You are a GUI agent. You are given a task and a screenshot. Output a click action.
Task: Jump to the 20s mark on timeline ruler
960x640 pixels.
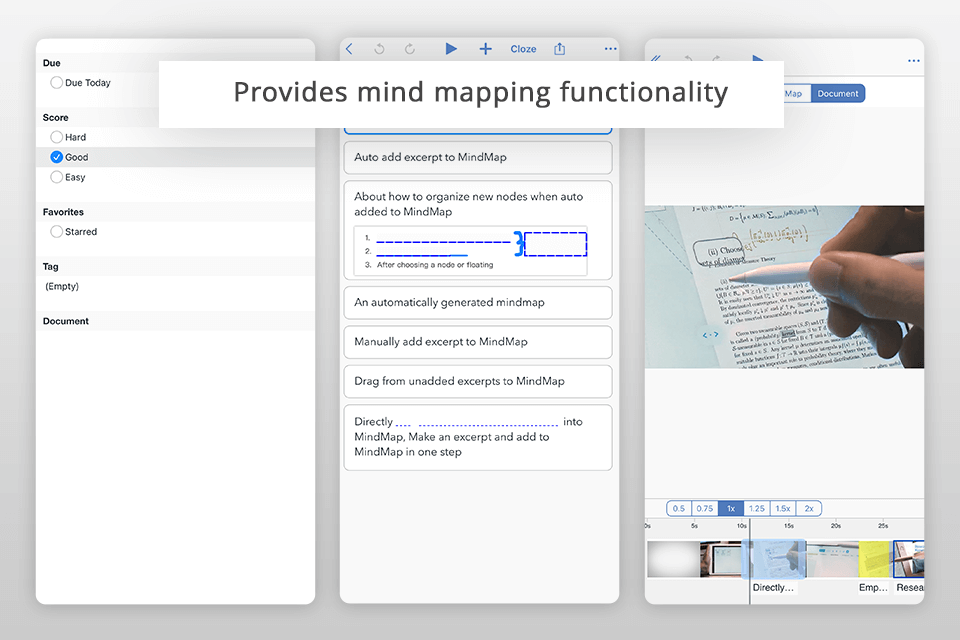(x=836, y=525)
